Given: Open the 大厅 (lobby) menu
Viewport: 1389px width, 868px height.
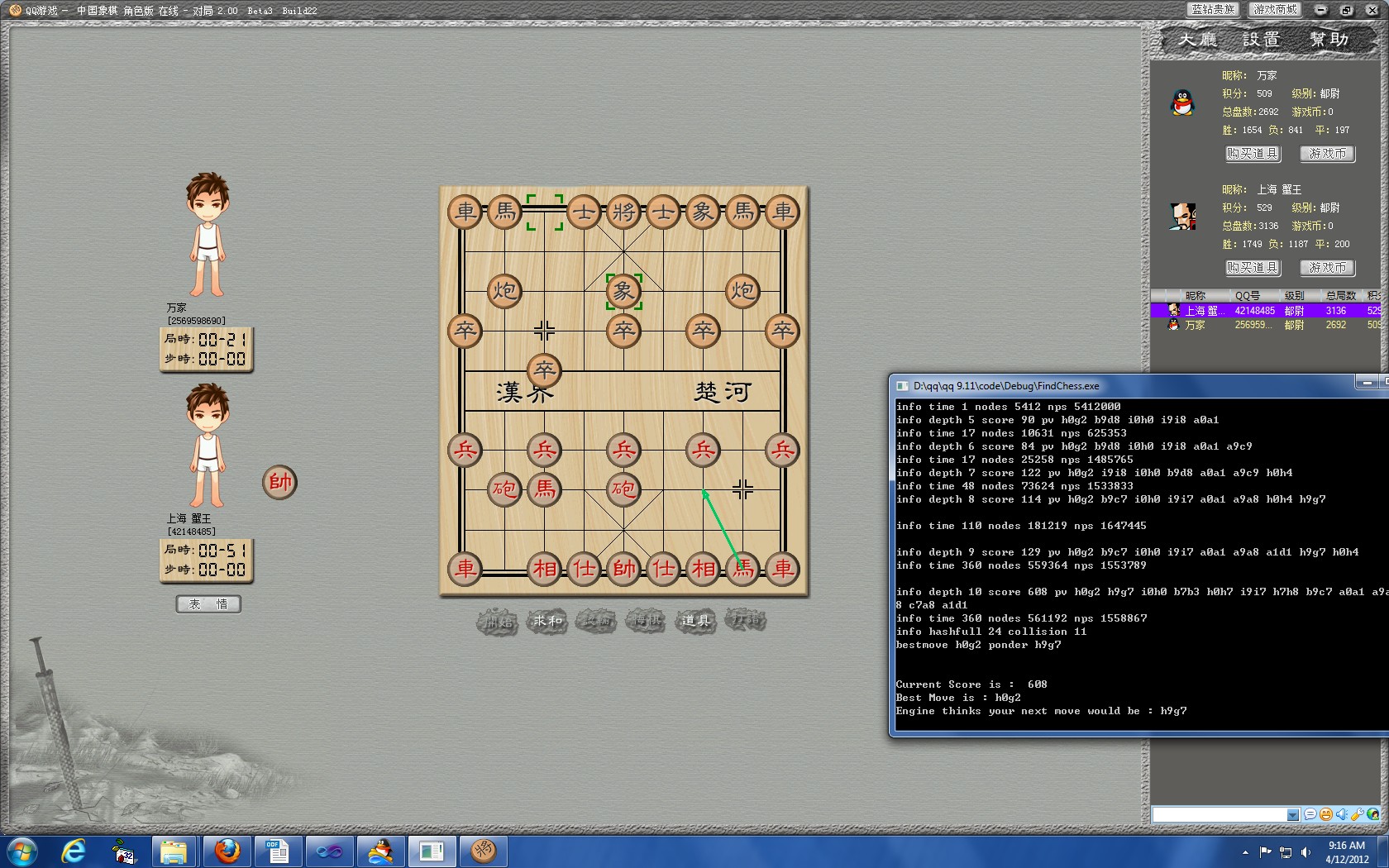Looking at the screenshot, I should (x=1198, y=40).
